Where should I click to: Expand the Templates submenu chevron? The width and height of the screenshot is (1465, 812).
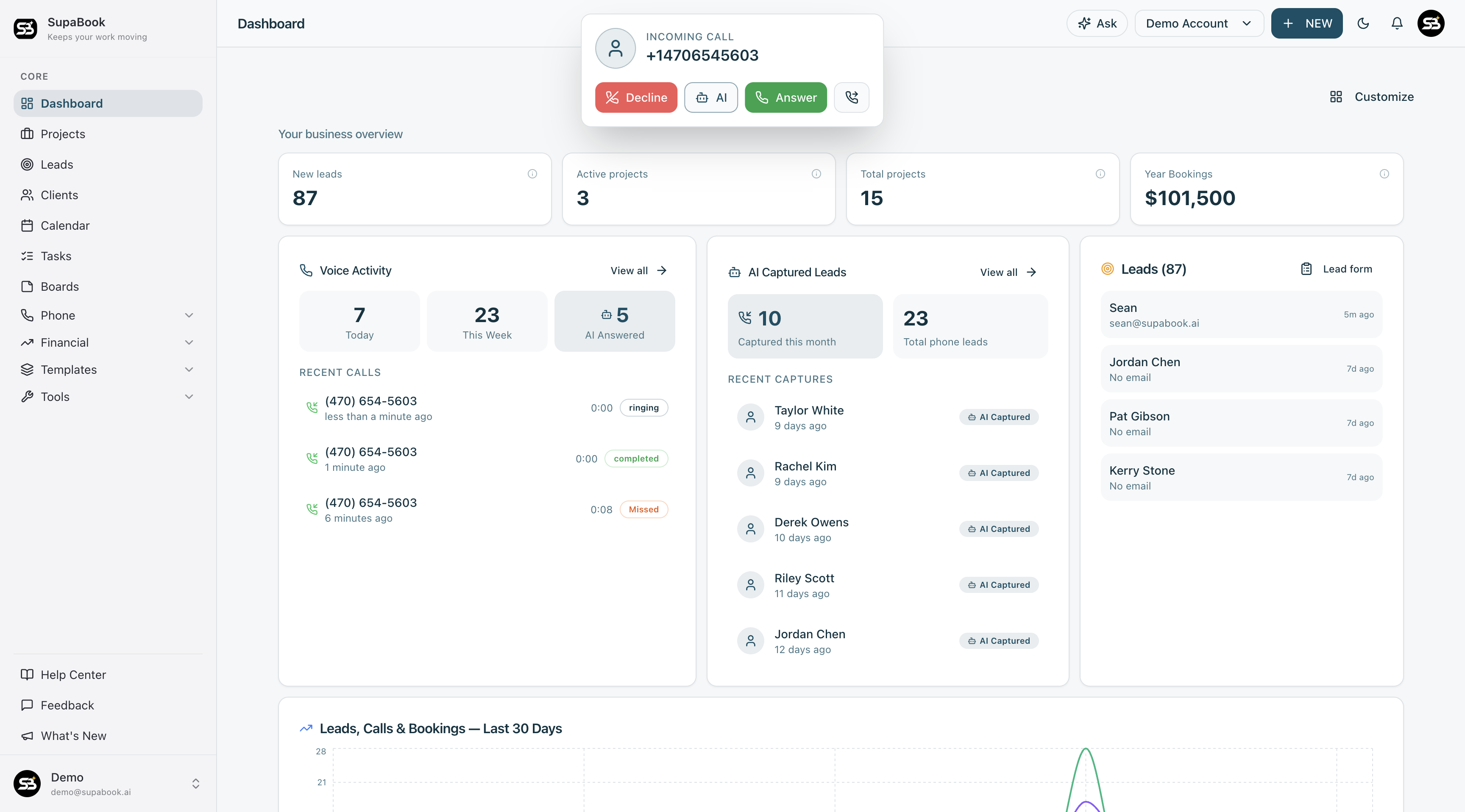coord(189,370)
